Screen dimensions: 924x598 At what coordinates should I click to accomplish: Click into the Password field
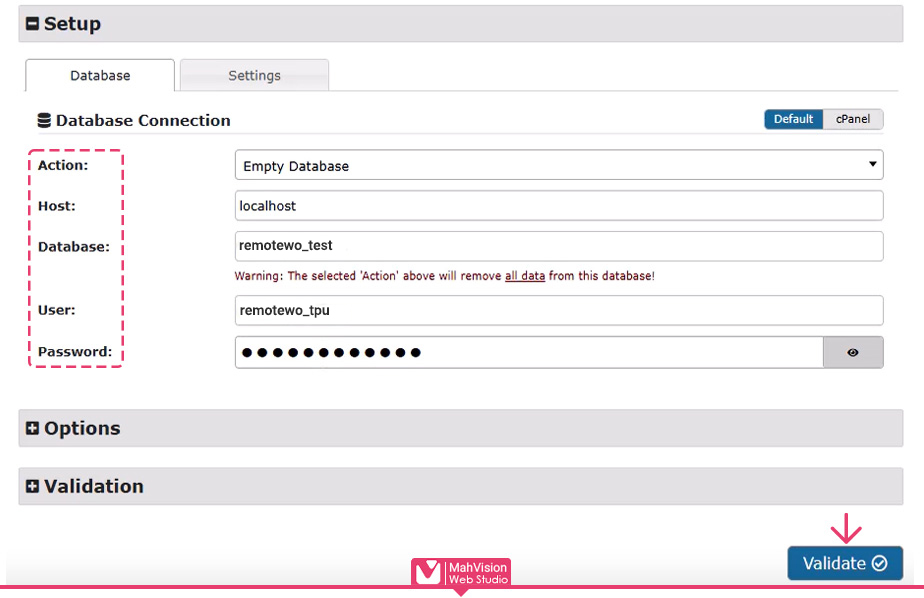coord(528,352)
